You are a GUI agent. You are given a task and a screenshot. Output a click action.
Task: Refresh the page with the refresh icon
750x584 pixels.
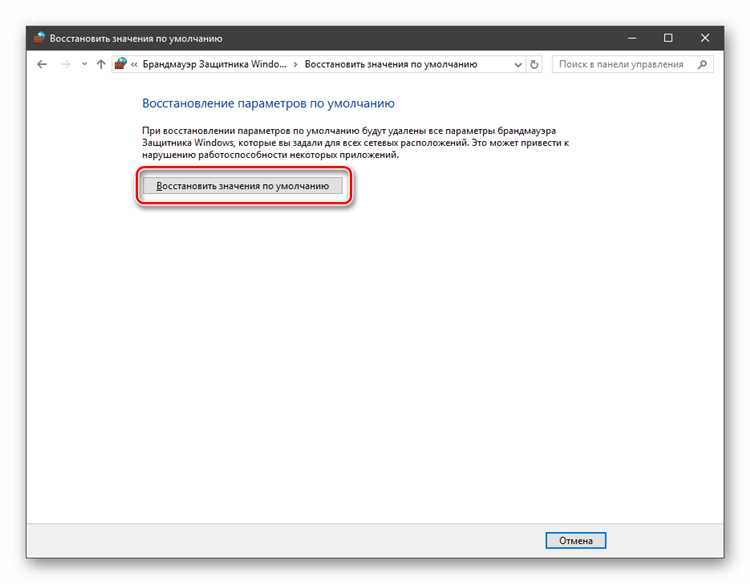pyautogui.click(x=534, y=64)
